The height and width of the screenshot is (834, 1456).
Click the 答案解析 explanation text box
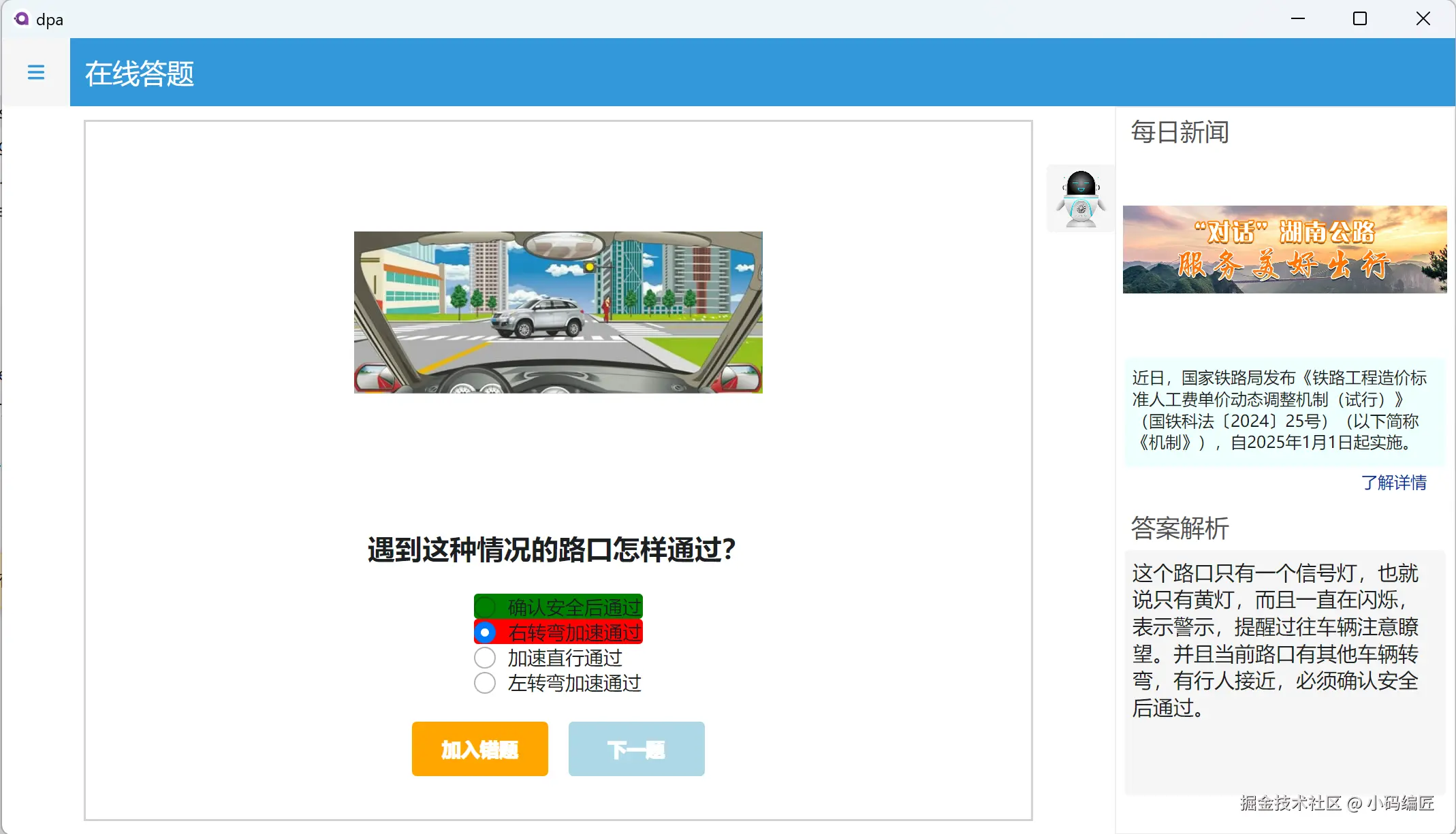(x=1284, y=671)
